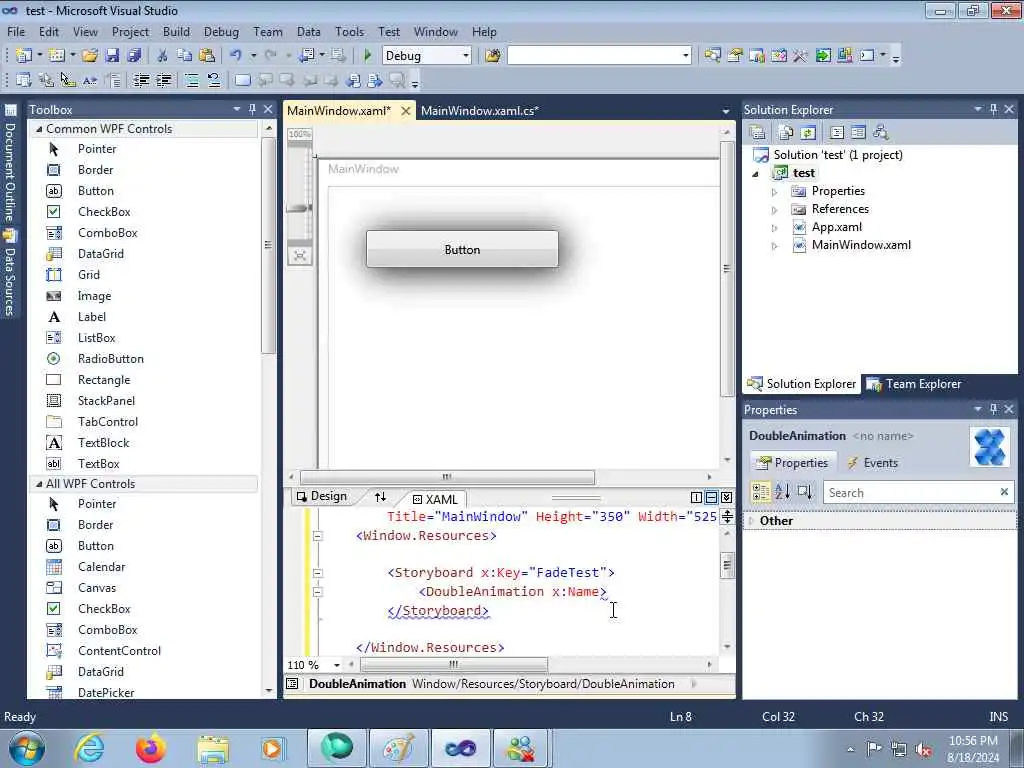Switch to the Design view tab
The image size is (1024, 768).
tap(321, 496)
